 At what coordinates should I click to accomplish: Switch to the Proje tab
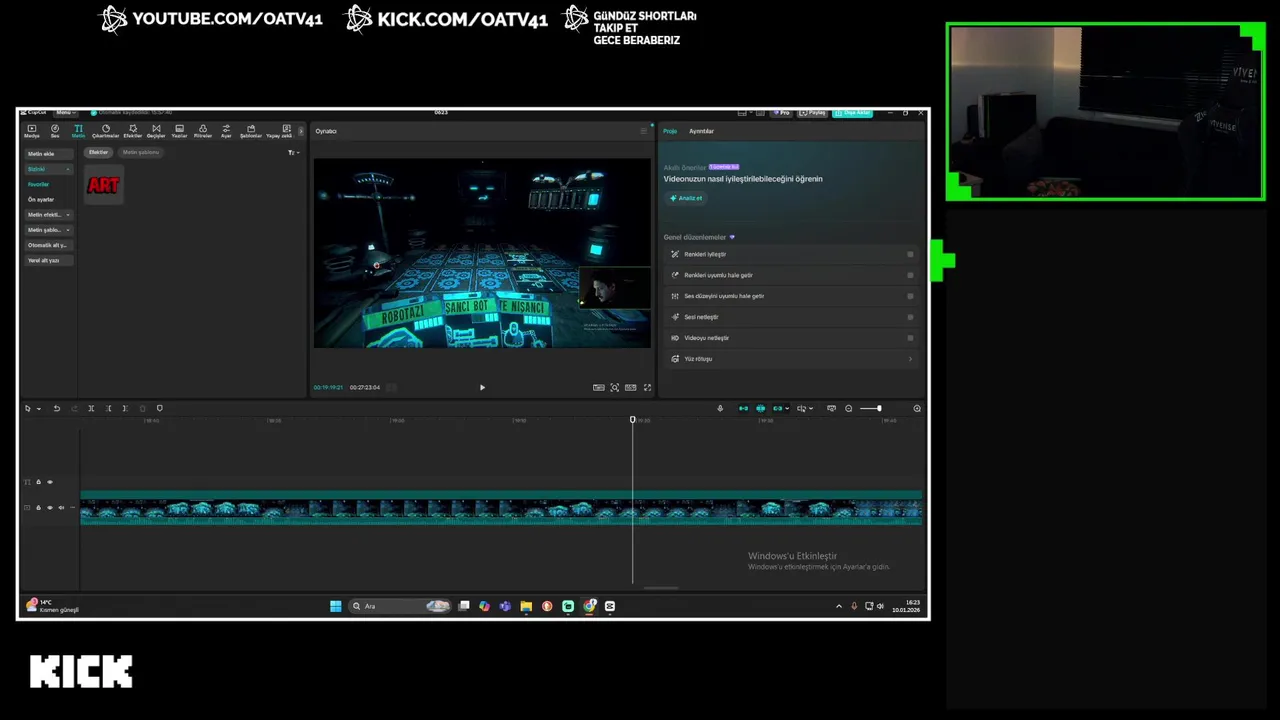670,131
